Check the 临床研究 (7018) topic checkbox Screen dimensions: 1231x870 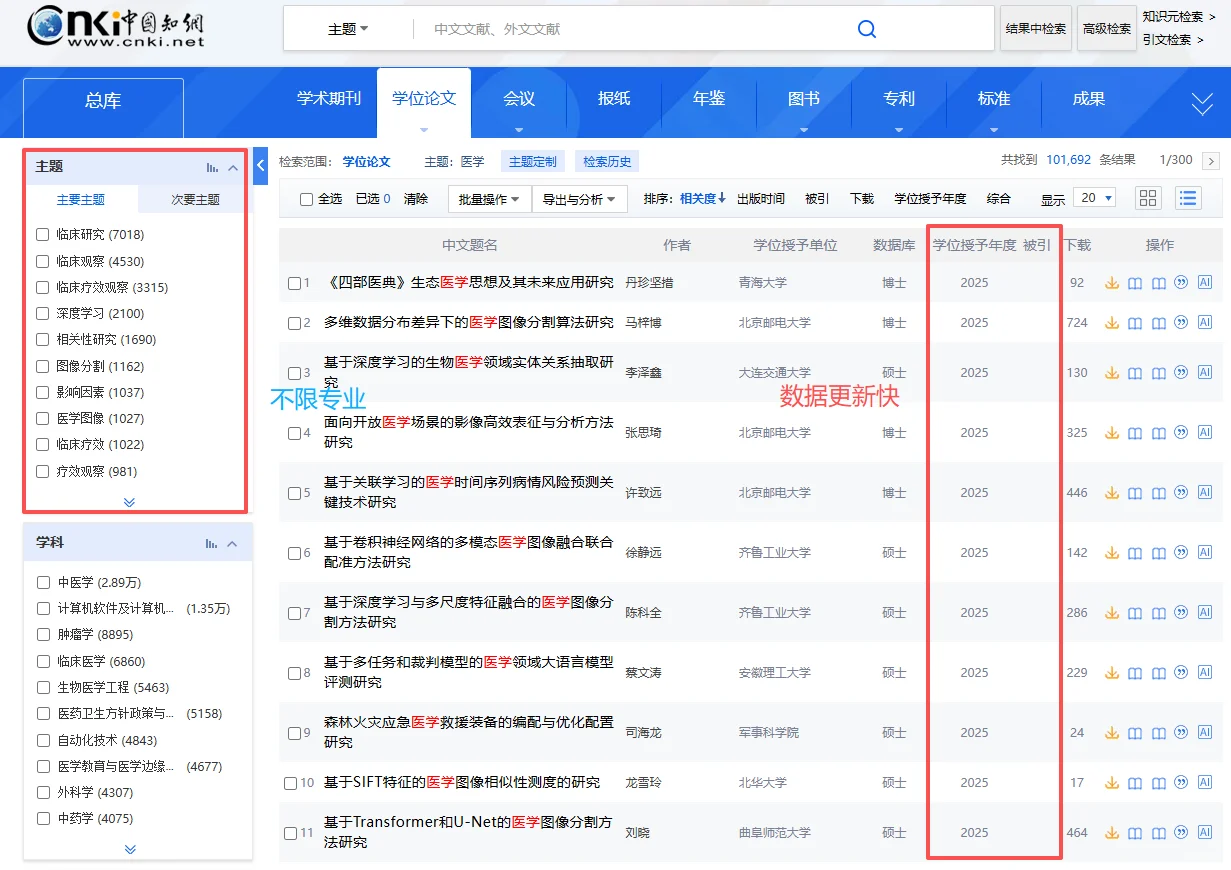point(41,233)
